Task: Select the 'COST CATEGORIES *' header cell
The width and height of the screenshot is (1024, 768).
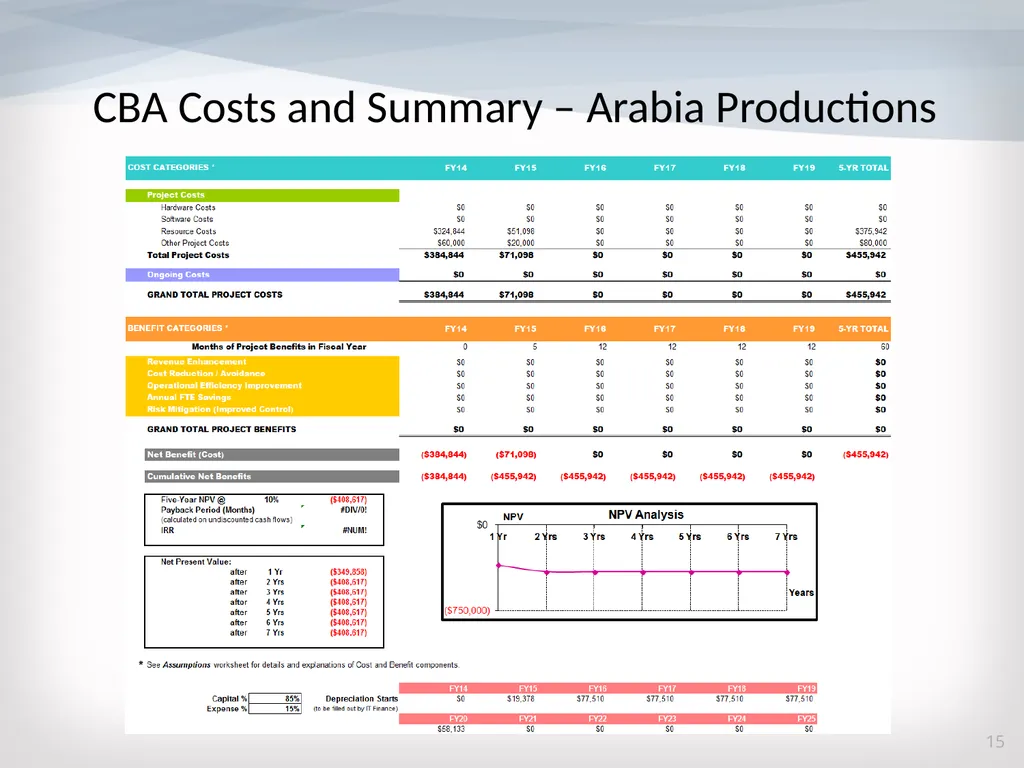Action: (x=171, y=167)
